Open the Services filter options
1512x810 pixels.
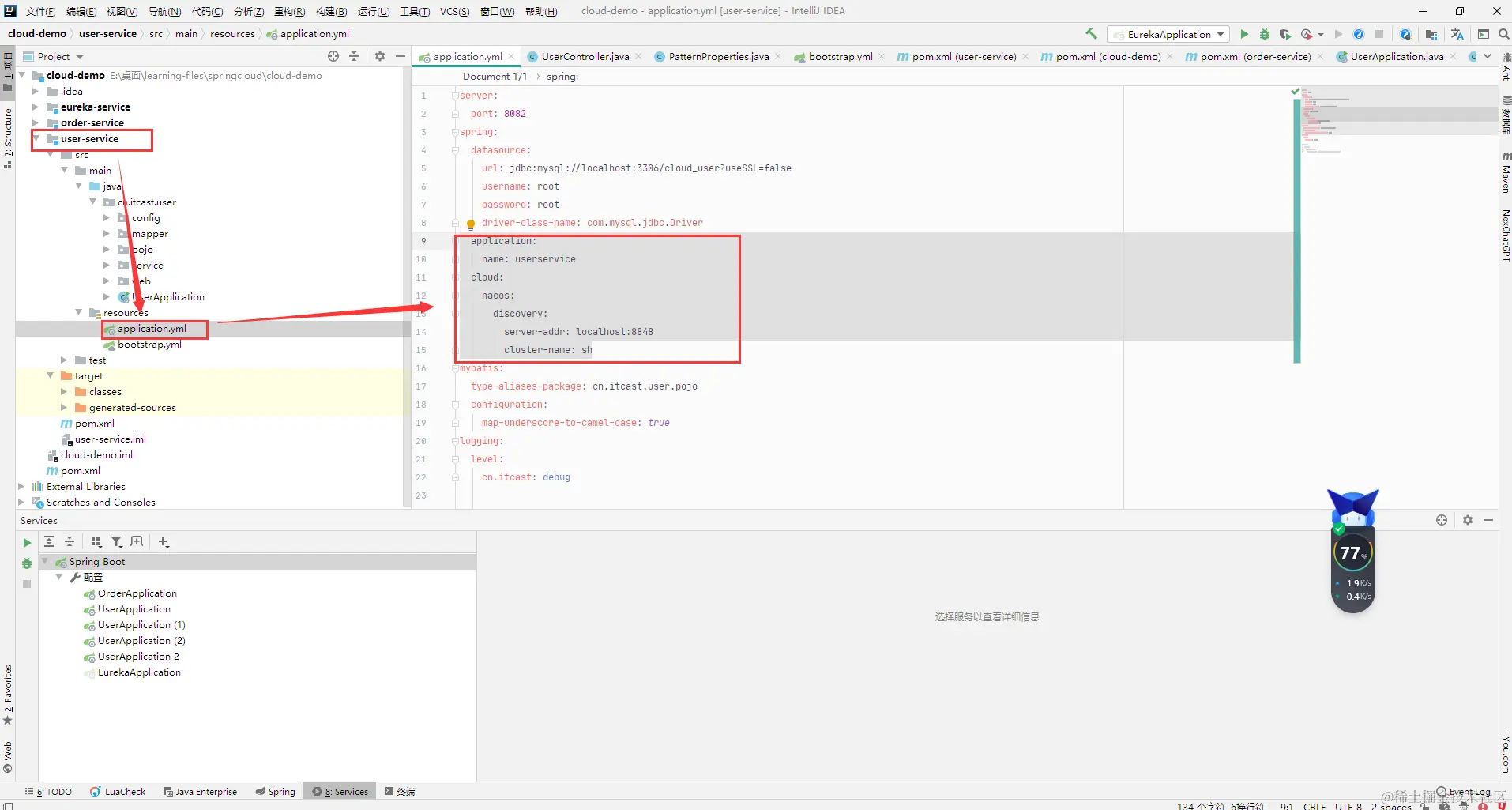[x=117, y=541]
